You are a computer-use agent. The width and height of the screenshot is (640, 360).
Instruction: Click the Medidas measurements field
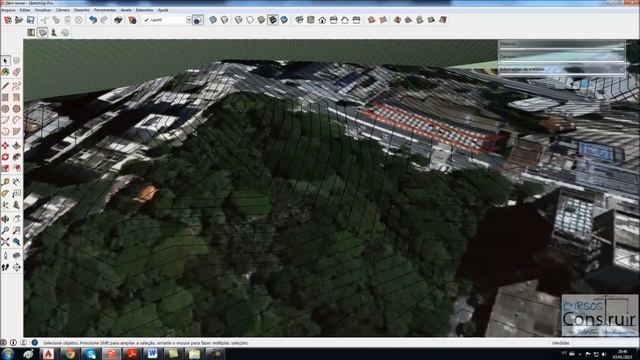[605, 343]
